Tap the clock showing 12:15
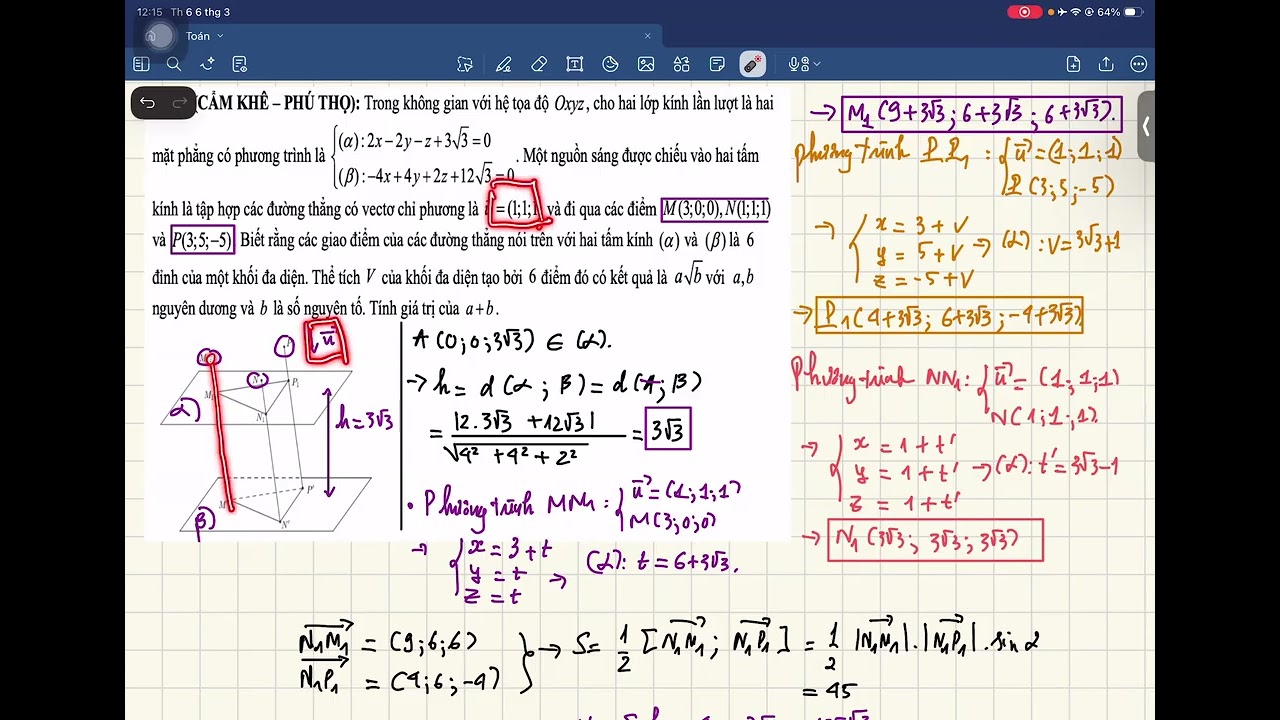The height and width of the screenshot is (720, 1280). 149,12
